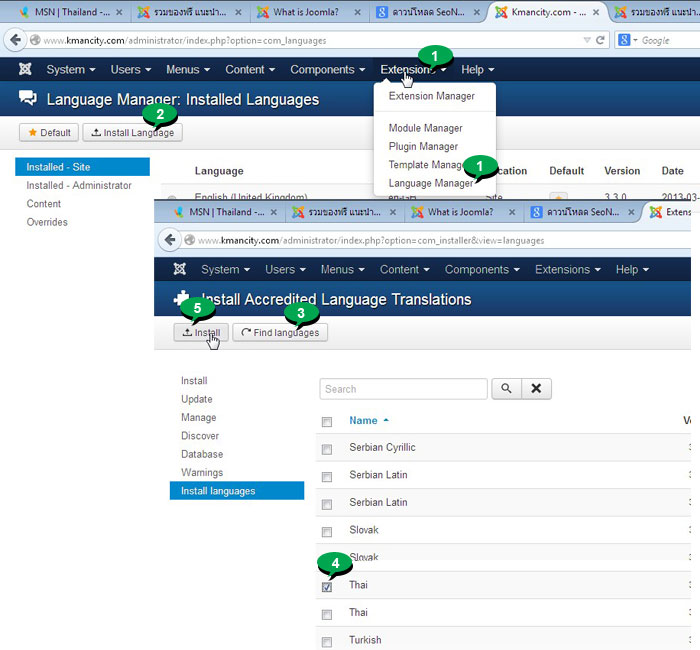The width and height of the screenshot is (700, 650).
Task: Click the Joomla logo in top admin bar
Action: pos(25,69)
